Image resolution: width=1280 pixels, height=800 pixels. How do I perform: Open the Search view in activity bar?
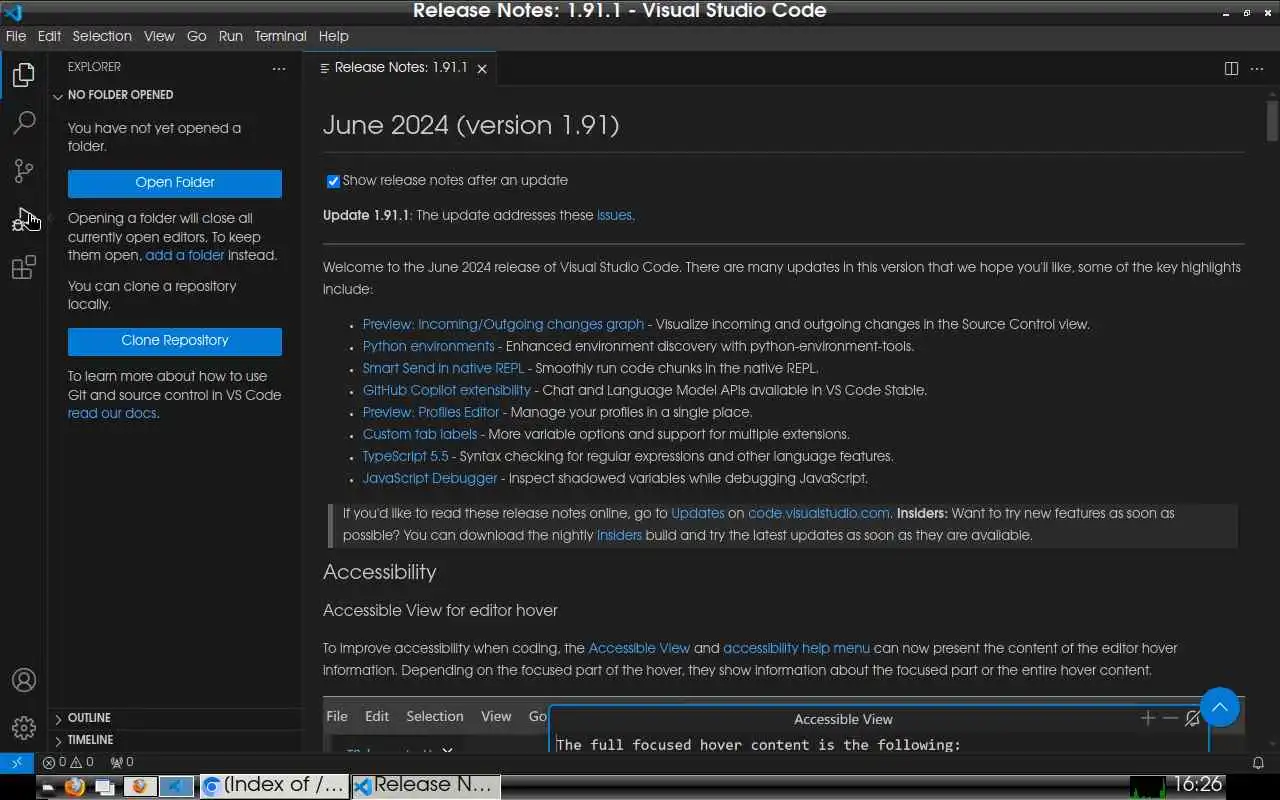[24, 123]
